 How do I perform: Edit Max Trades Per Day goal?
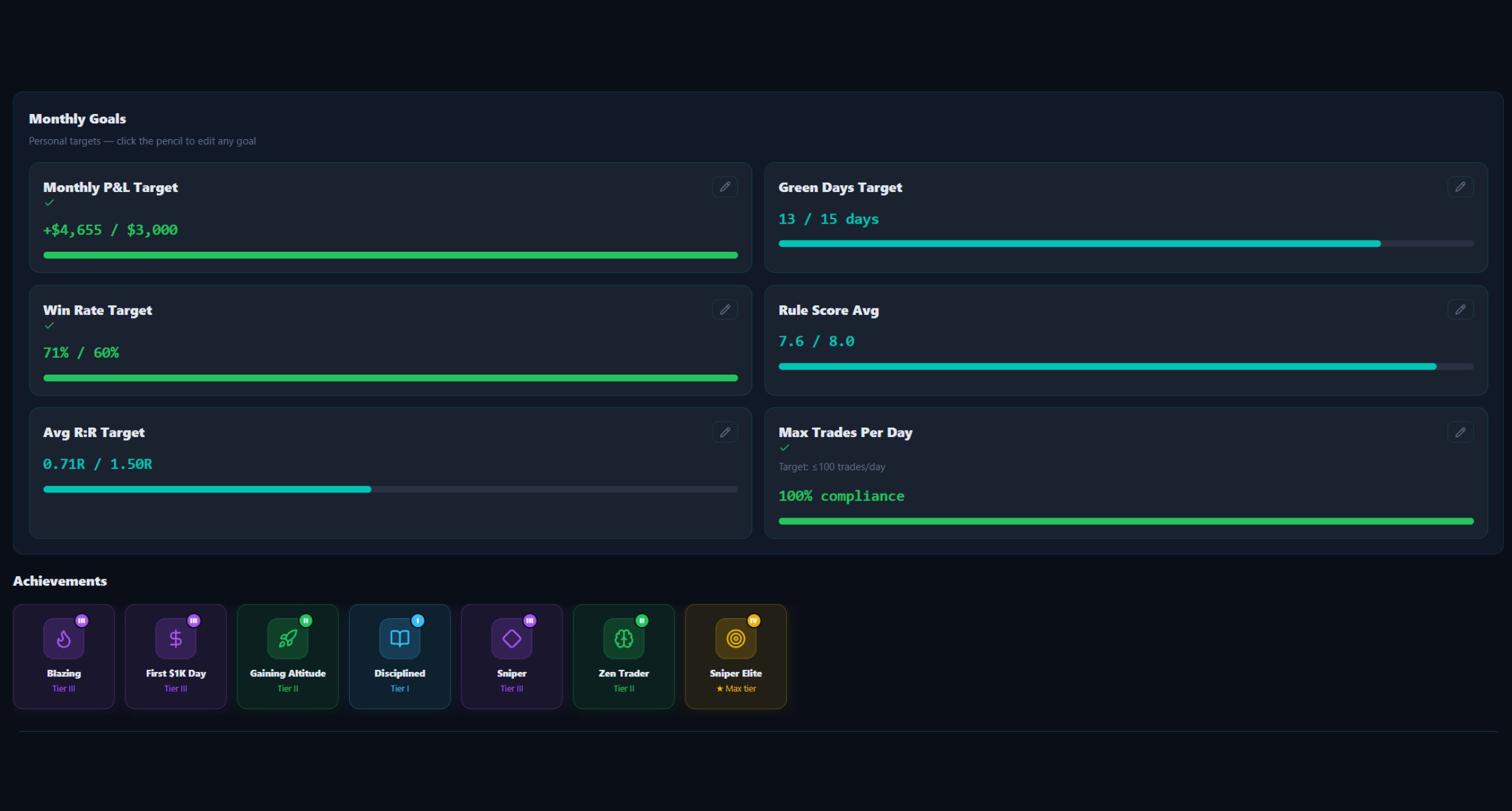point(1460,433)
